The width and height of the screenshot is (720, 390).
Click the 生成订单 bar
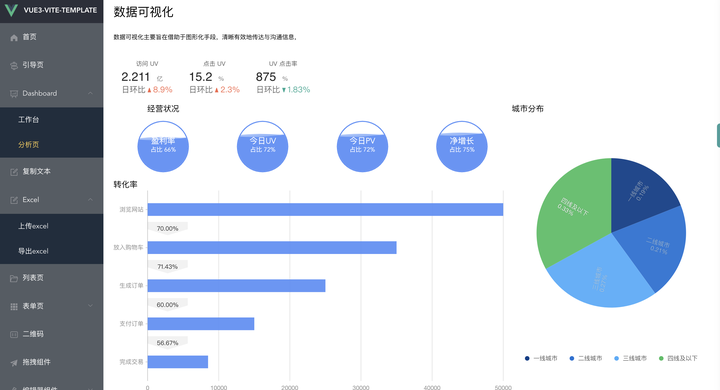point(236,286)
